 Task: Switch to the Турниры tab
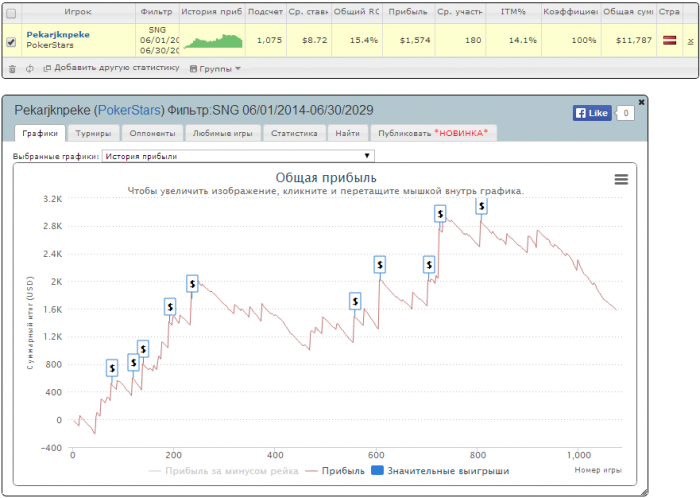(93, 133)
